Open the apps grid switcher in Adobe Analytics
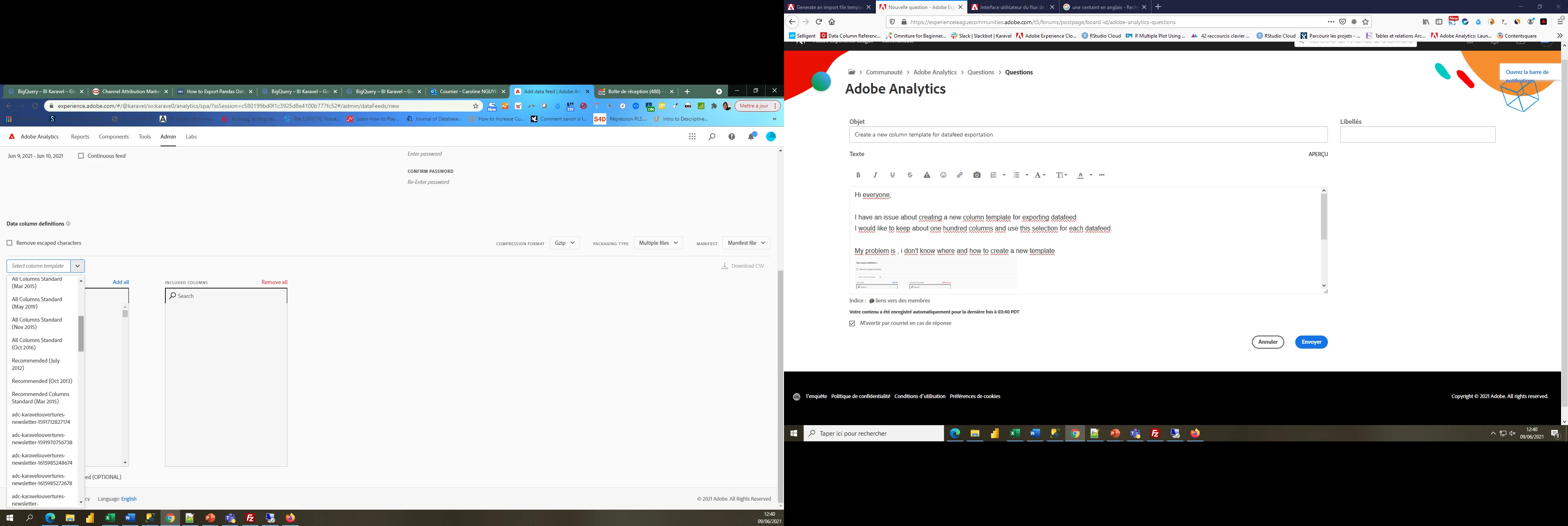Image resolution: width=1568 pixels, height=526 pixels. point(692,137)
